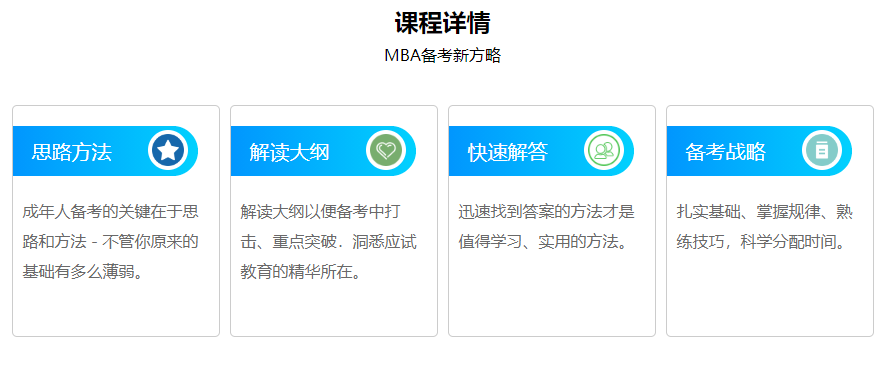Click empty area of 解读大纲 card
Viewport: 884px width, 366px height.
click(334, 310)
